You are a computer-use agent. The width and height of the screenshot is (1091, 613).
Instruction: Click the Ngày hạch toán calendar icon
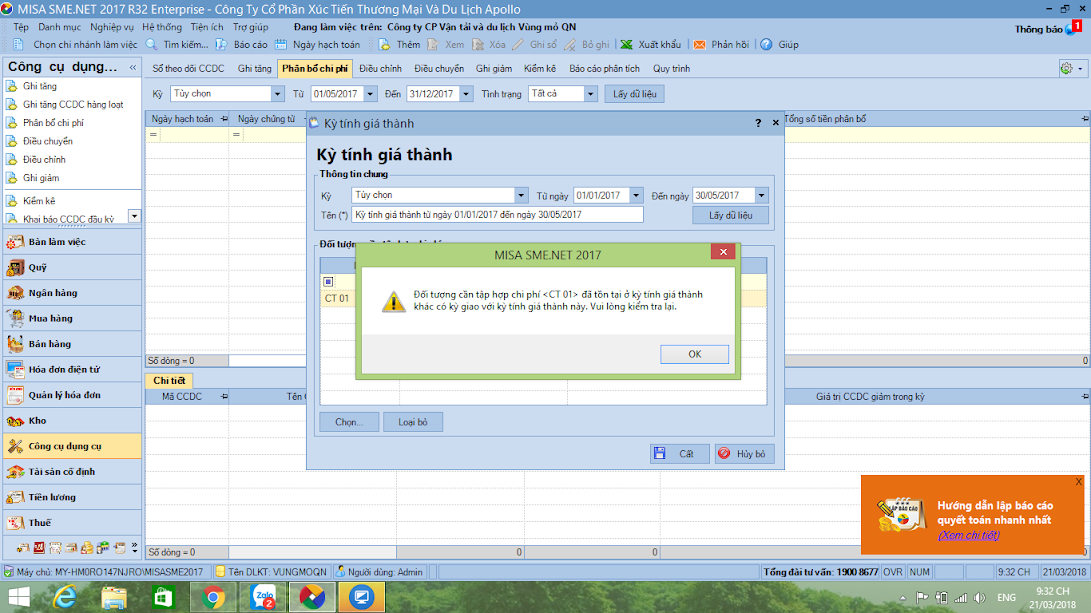click(x=280, y=45)
